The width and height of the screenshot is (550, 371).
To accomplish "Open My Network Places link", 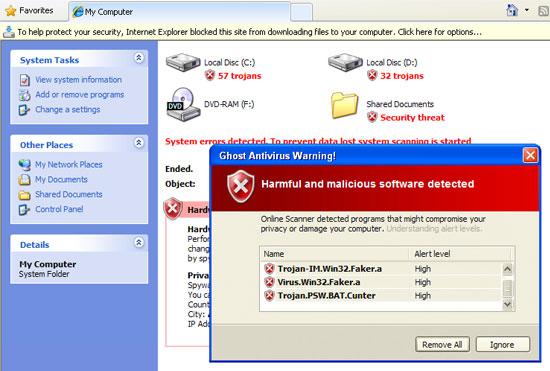I will click(x=69, y=164).
